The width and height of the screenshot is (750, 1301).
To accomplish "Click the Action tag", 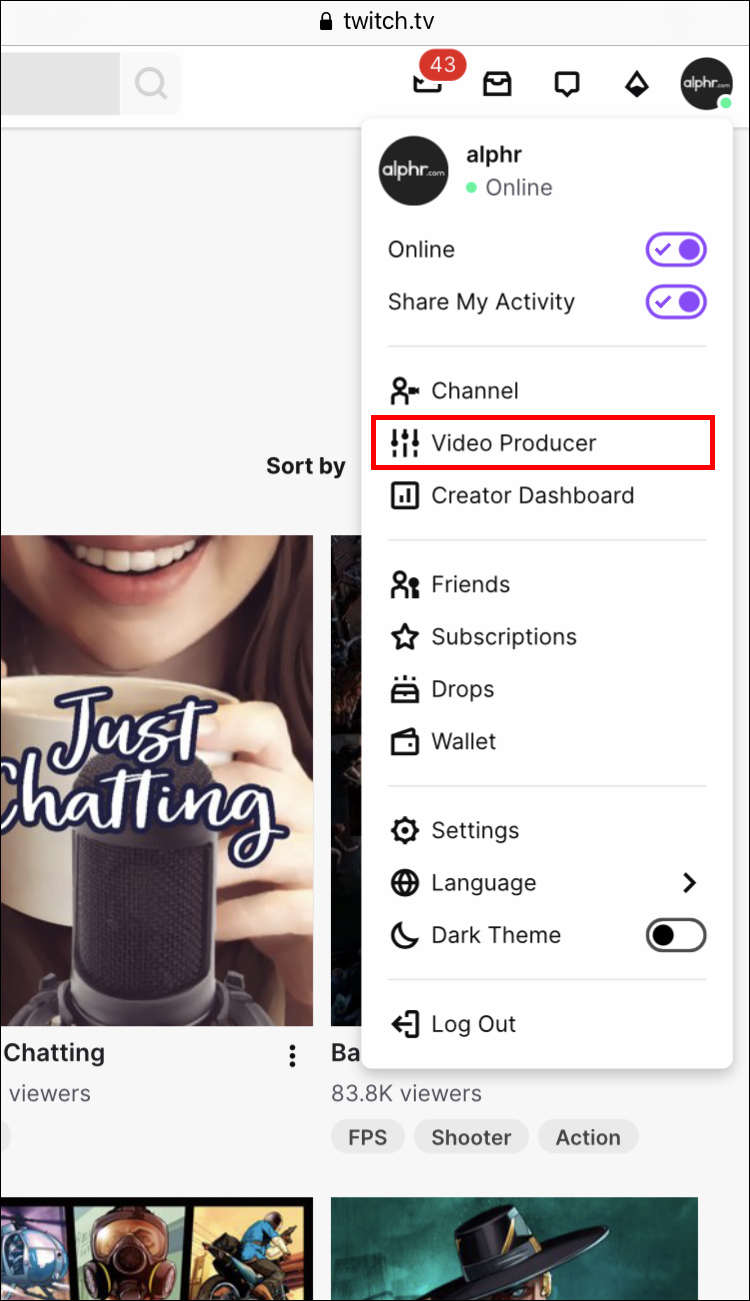I will point(588,1137).
